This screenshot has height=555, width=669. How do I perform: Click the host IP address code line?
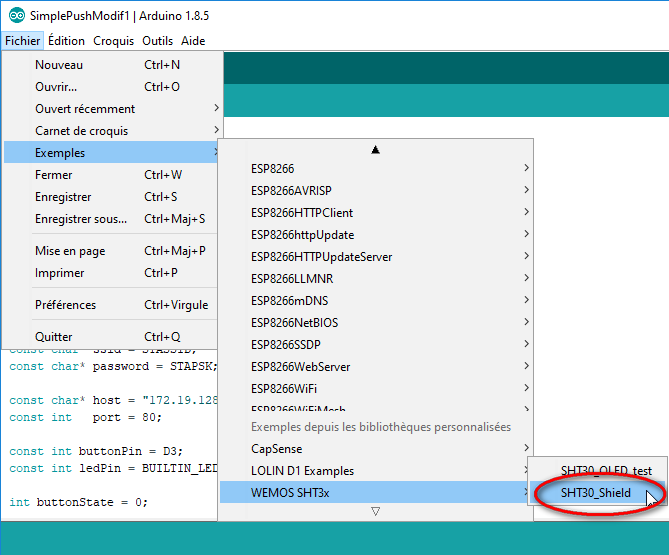pos(113,401)
